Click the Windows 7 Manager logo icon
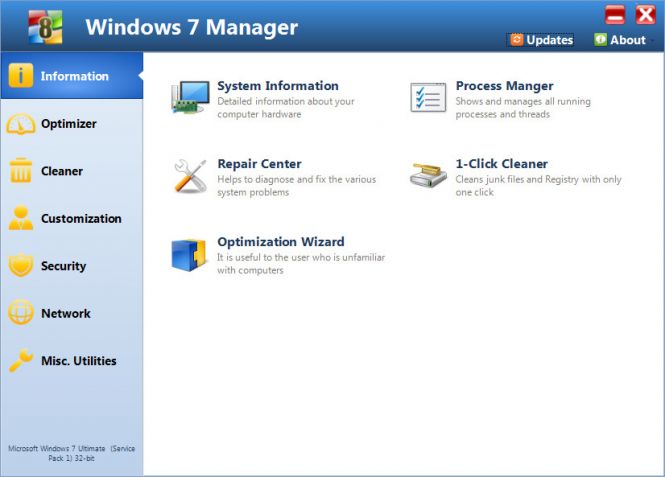The image size is (665, 477). click(45, 27)
